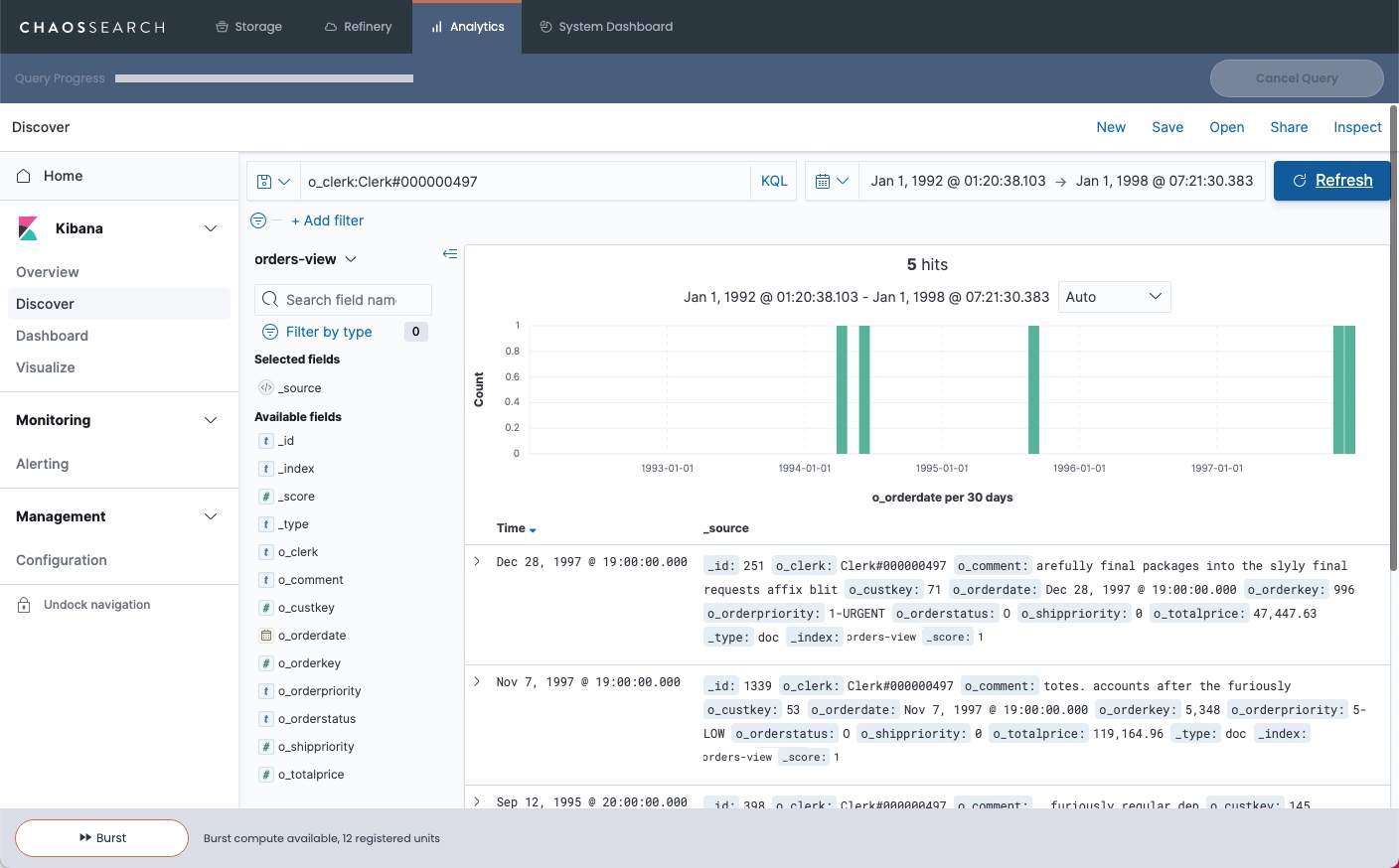Click the Kibana logo icon
1399x868 pixels.
[x=28, y=228]
